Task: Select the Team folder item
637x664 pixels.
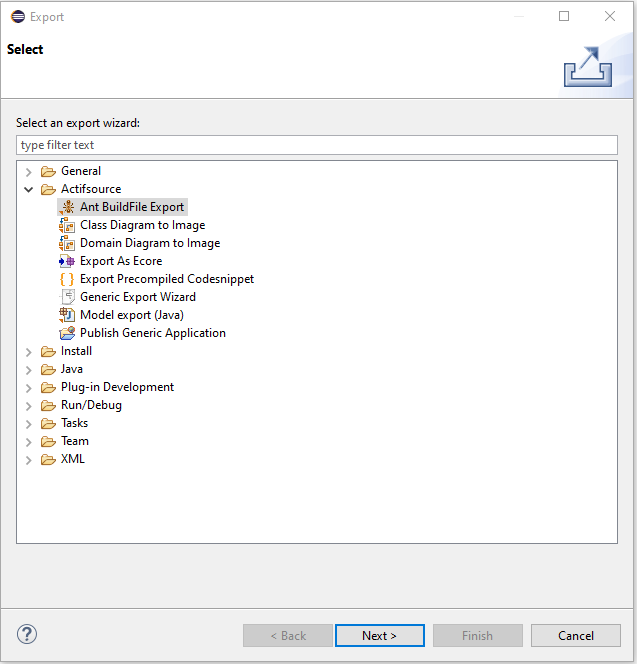Action: pyautogui.click(x=74, y=441)
